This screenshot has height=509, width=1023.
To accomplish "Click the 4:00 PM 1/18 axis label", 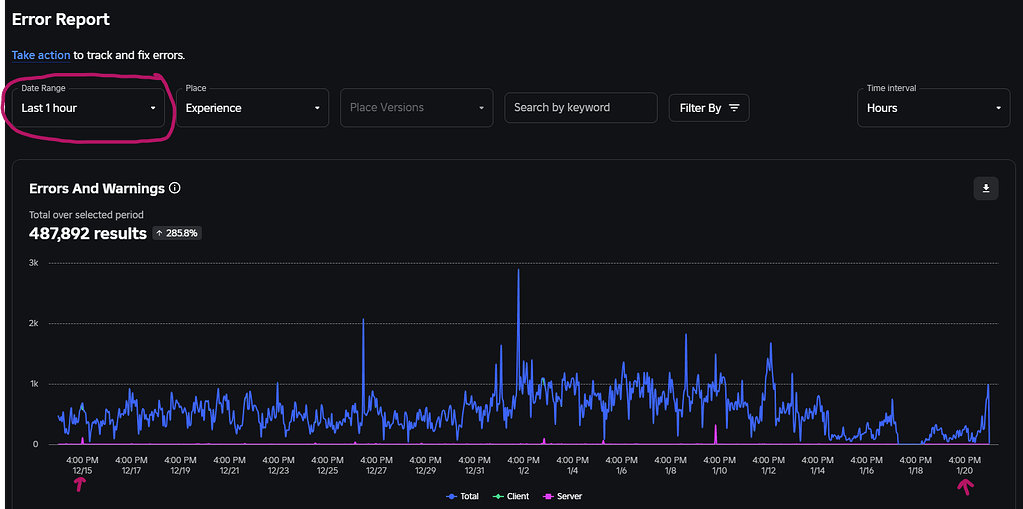I will [915, 465].
